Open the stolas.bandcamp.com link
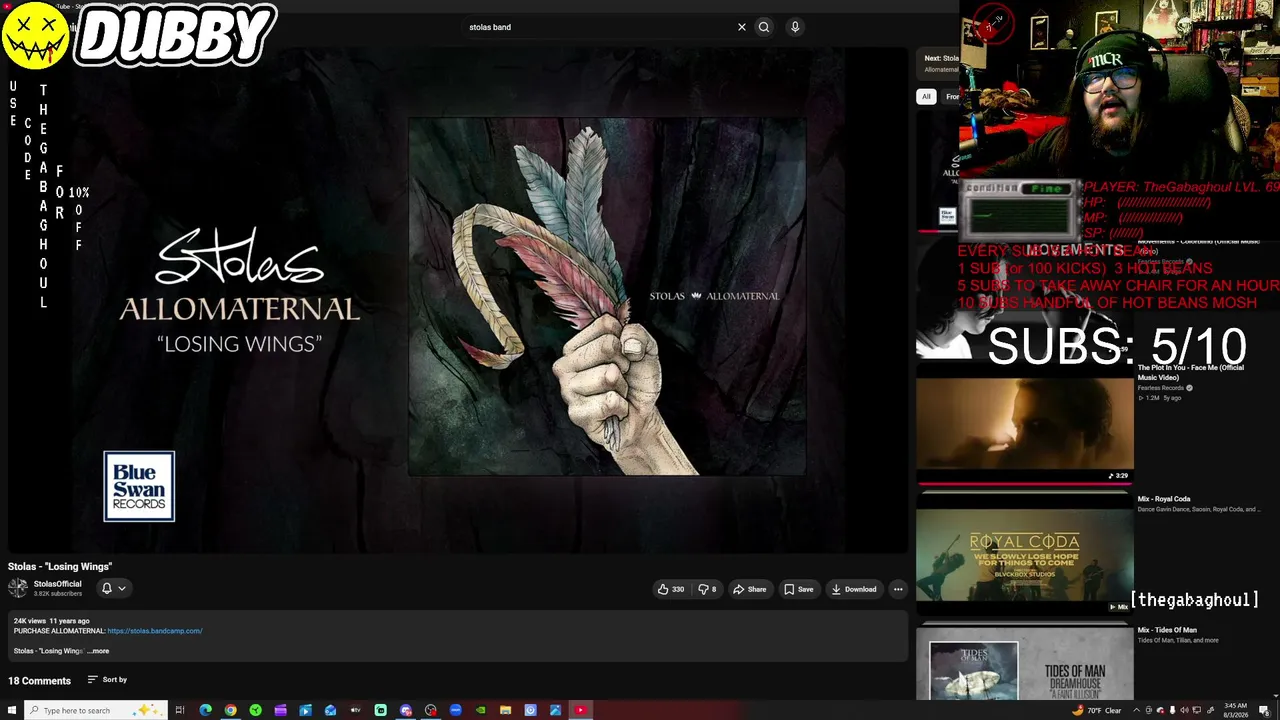1280x720 pixels. [155, 631]
